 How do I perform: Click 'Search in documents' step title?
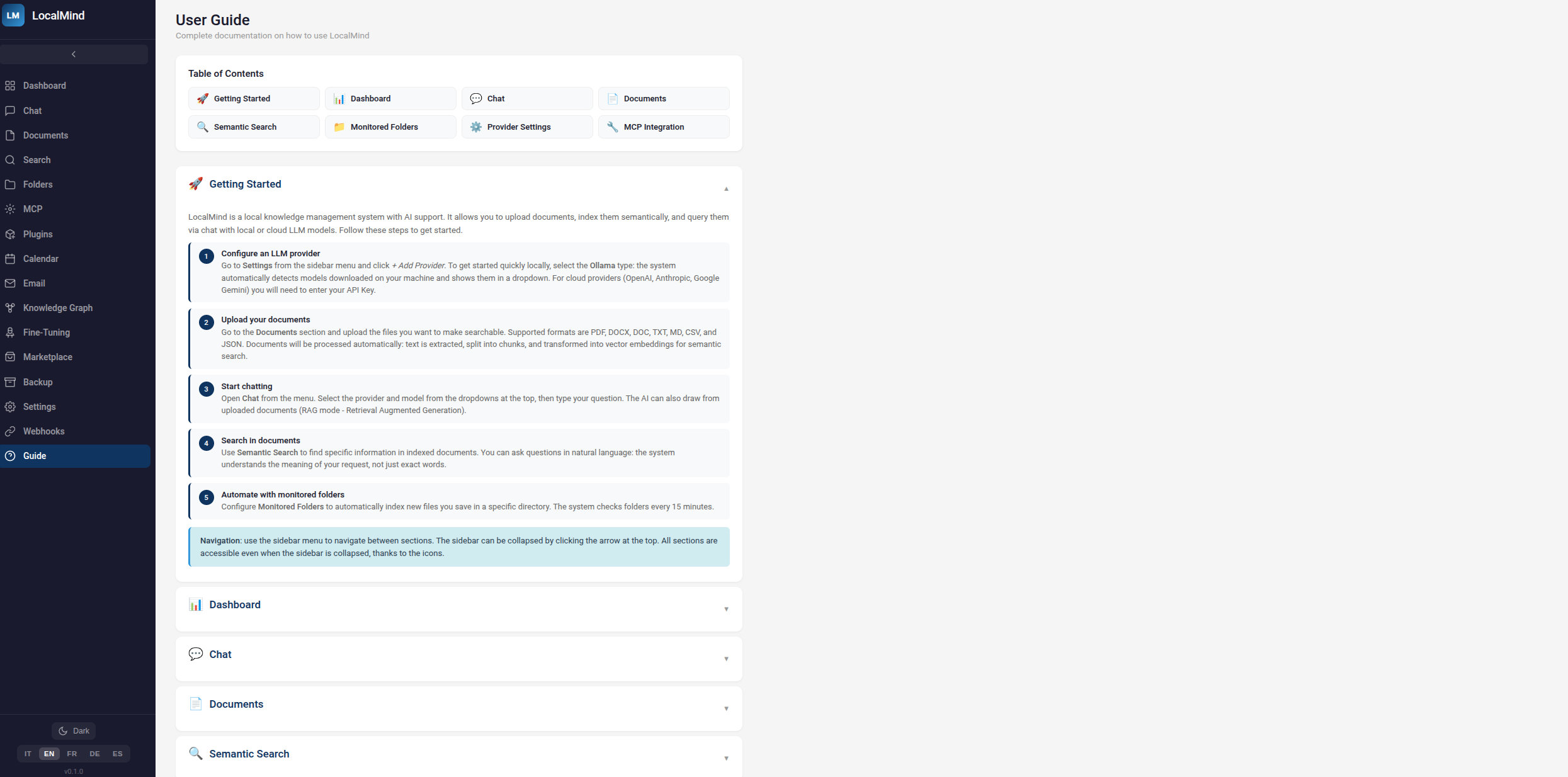coord(261,441)
